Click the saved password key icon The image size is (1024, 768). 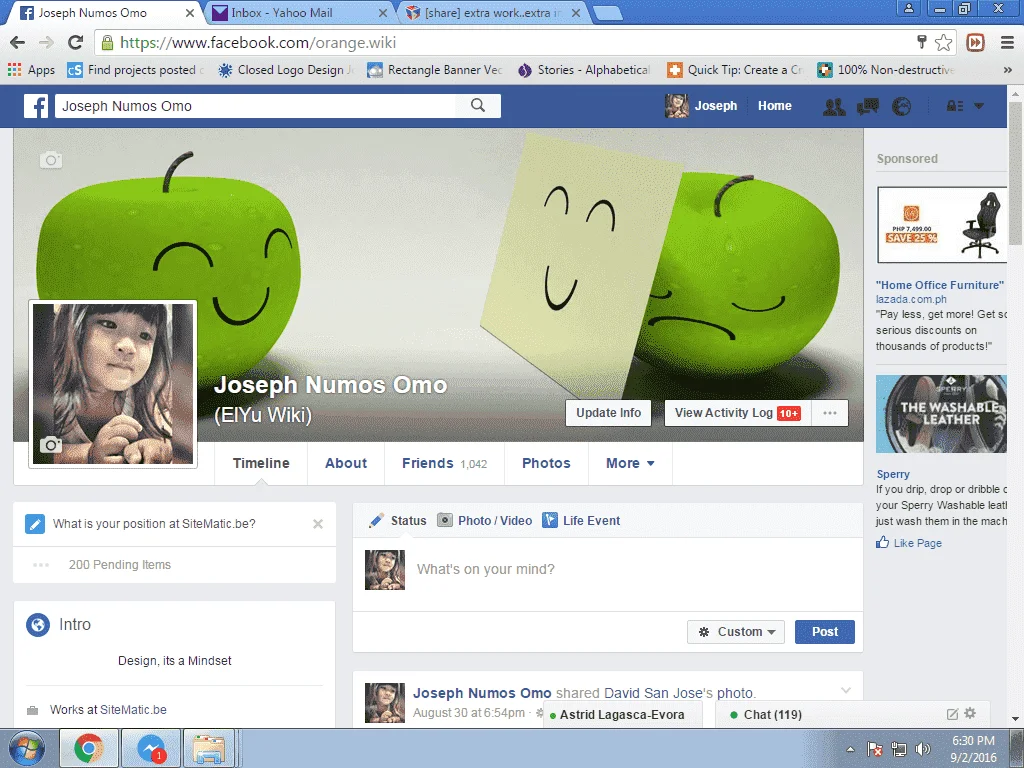921,43
